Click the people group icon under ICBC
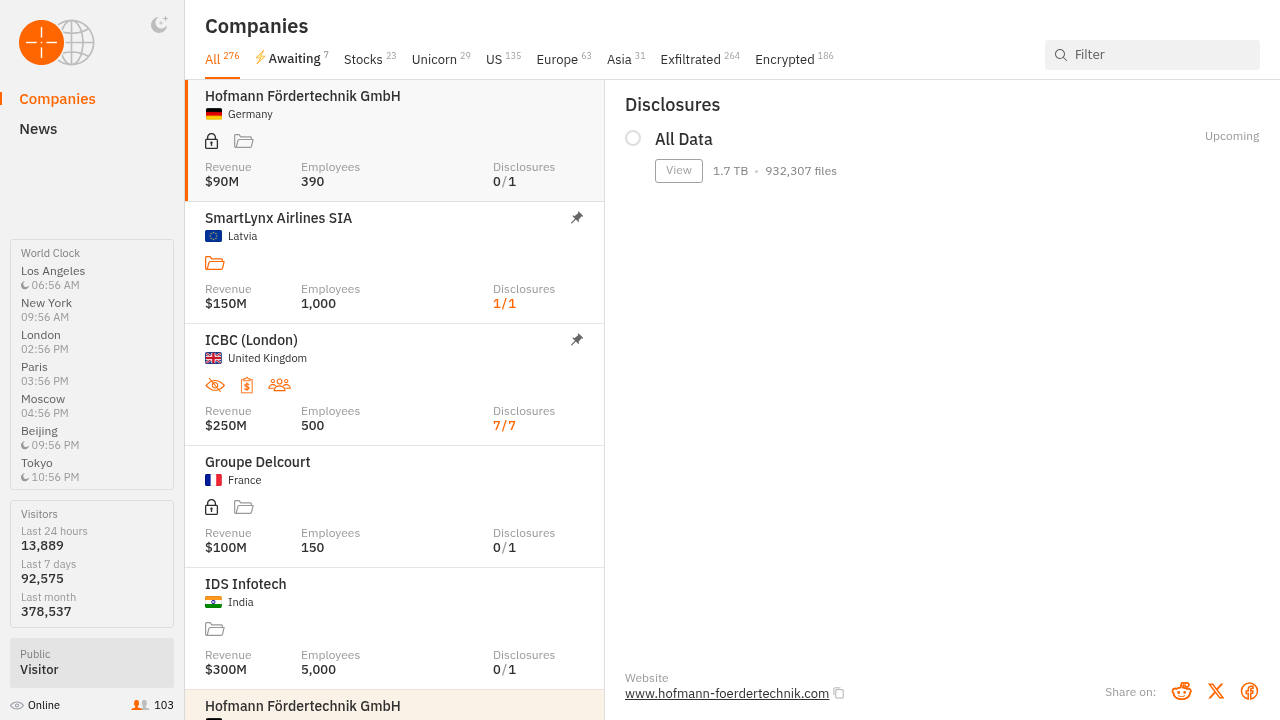The height and width of the screenshot is (720, 1280). pos(280,385)
